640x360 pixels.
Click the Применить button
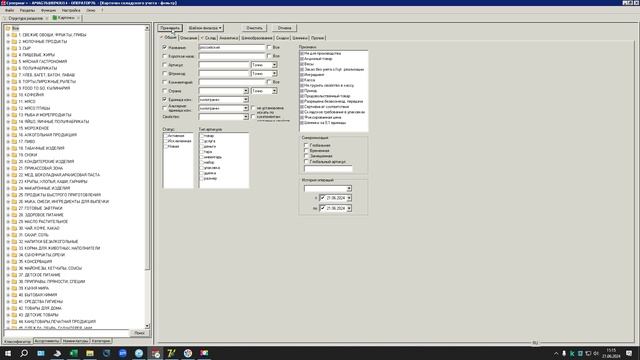(170, 28)
